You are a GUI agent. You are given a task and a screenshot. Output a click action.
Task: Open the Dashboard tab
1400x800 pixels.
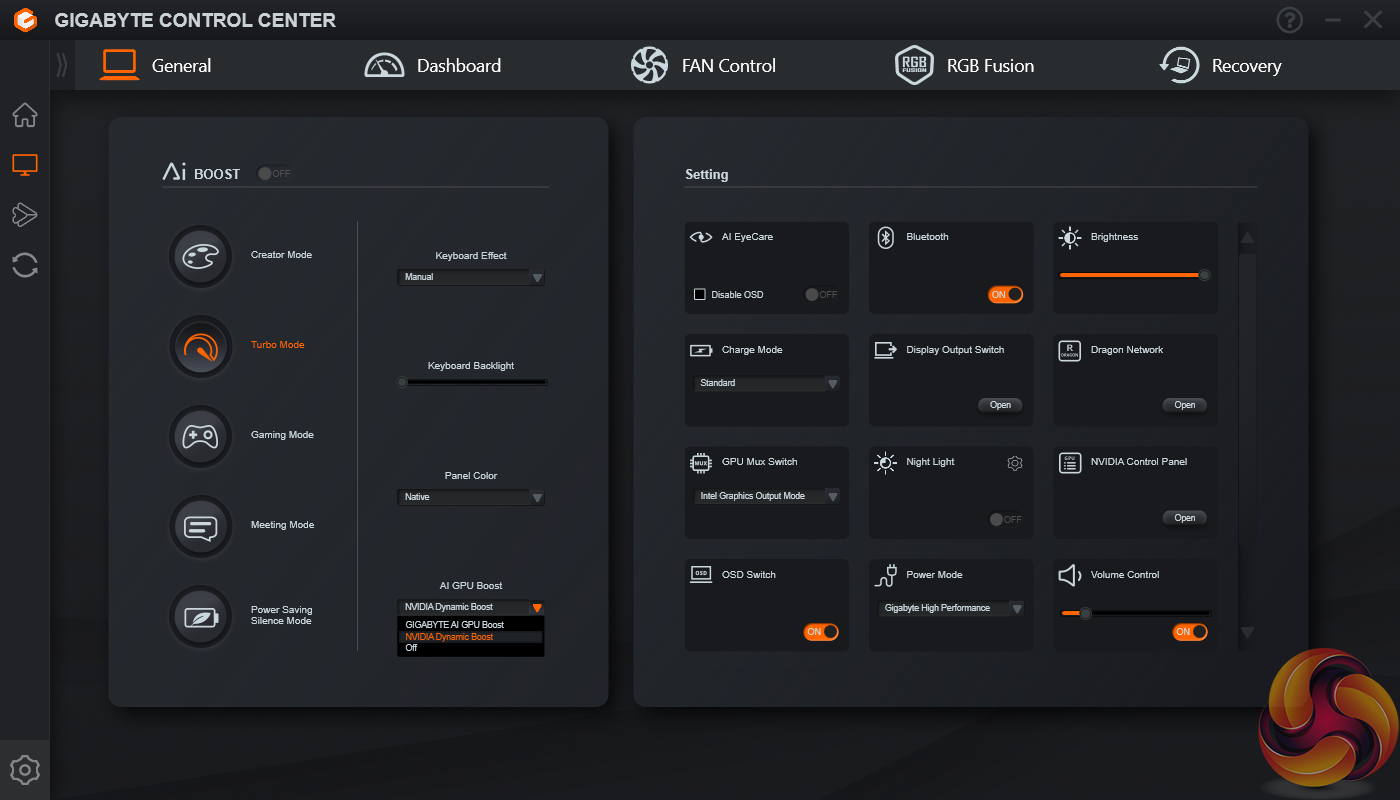click(433, 66)
